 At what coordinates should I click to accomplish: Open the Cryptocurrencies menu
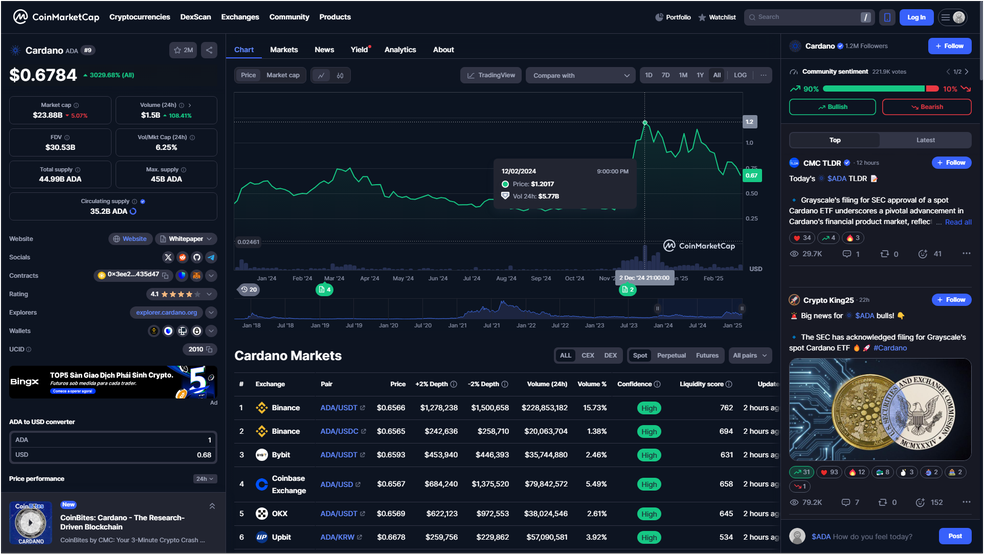coord(140,17)
